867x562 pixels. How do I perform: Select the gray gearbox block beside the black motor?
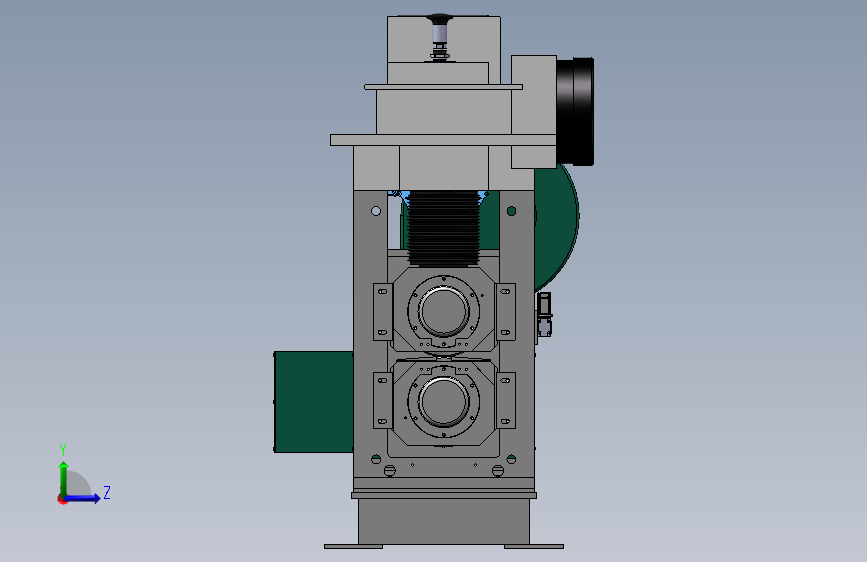pos(534,111)
